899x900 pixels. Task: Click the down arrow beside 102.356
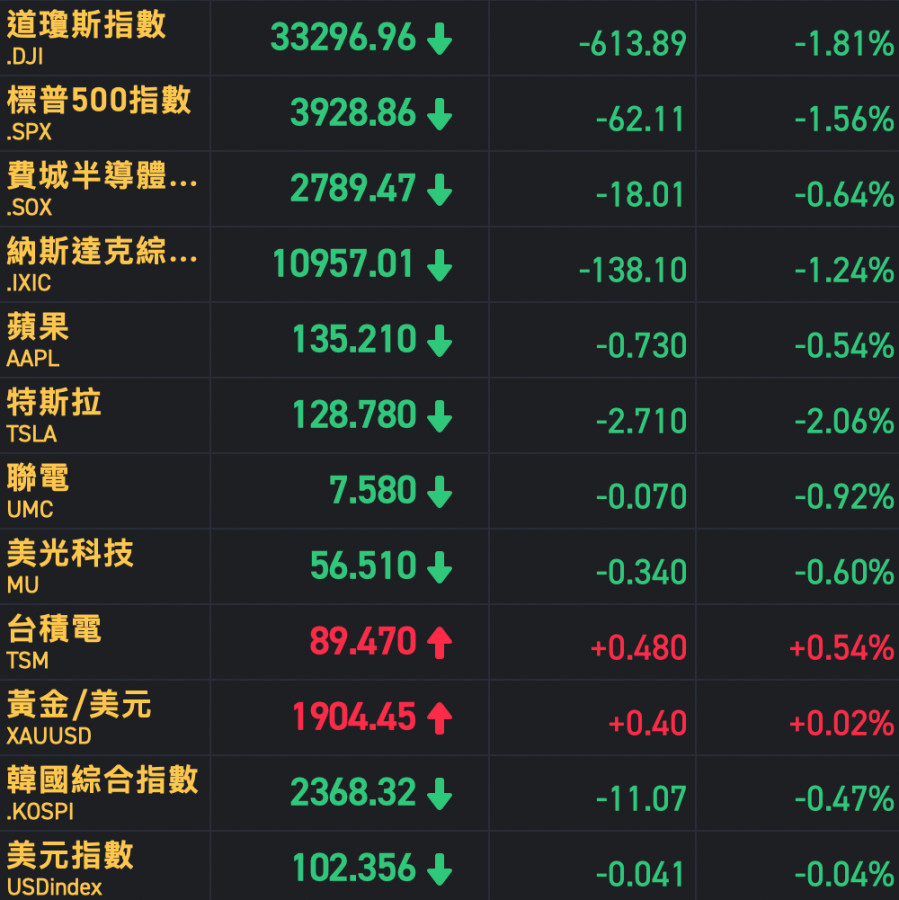pos(439,869)
